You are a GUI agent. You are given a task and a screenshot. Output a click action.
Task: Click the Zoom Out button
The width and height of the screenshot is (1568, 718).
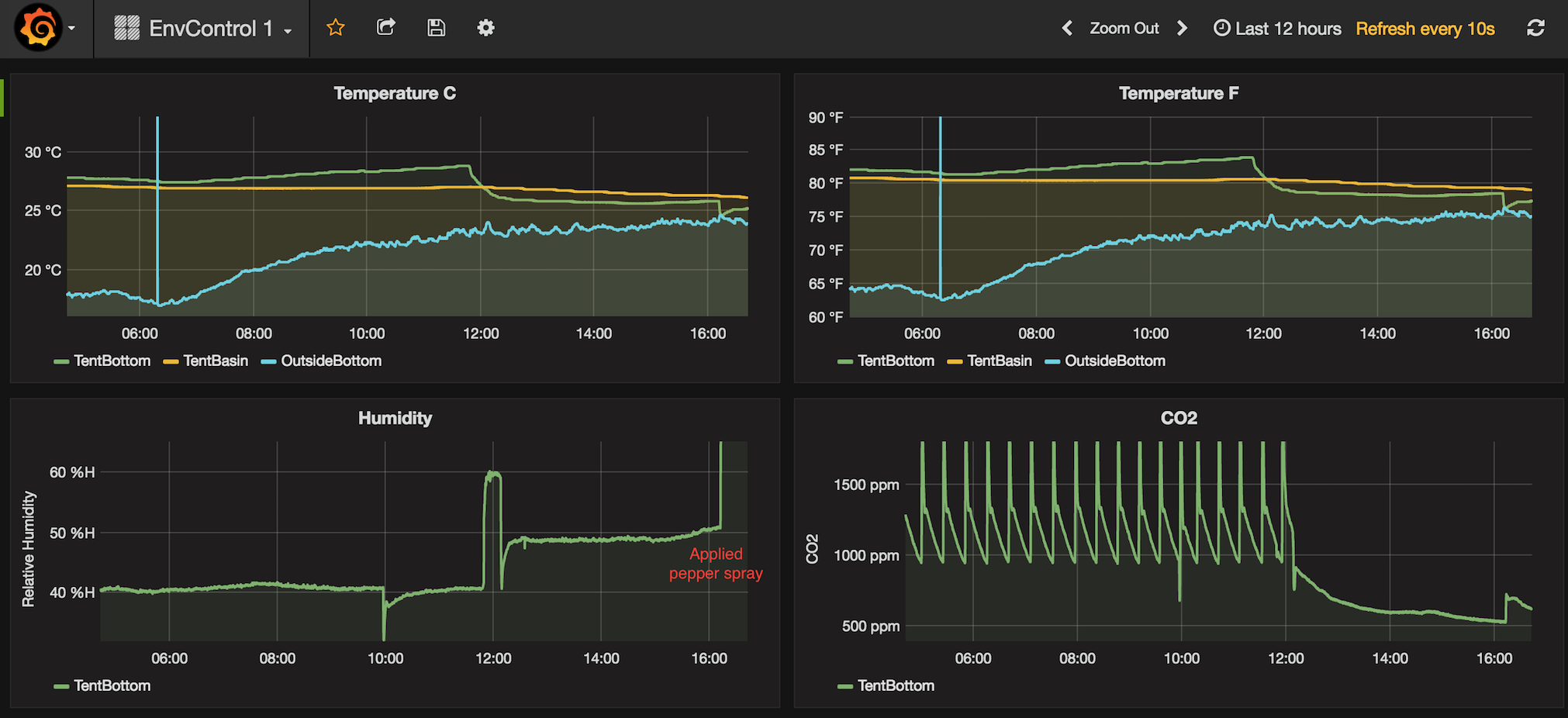(x=1124, y=29)
